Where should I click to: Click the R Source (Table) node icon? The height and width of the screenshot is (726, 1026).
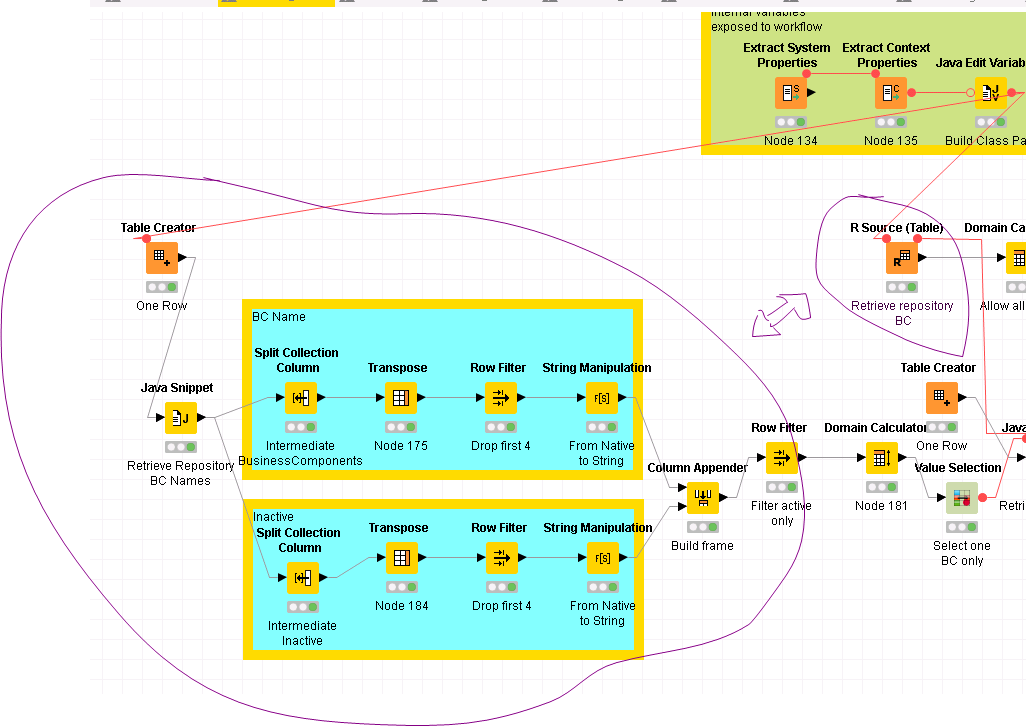pos(901,258)
